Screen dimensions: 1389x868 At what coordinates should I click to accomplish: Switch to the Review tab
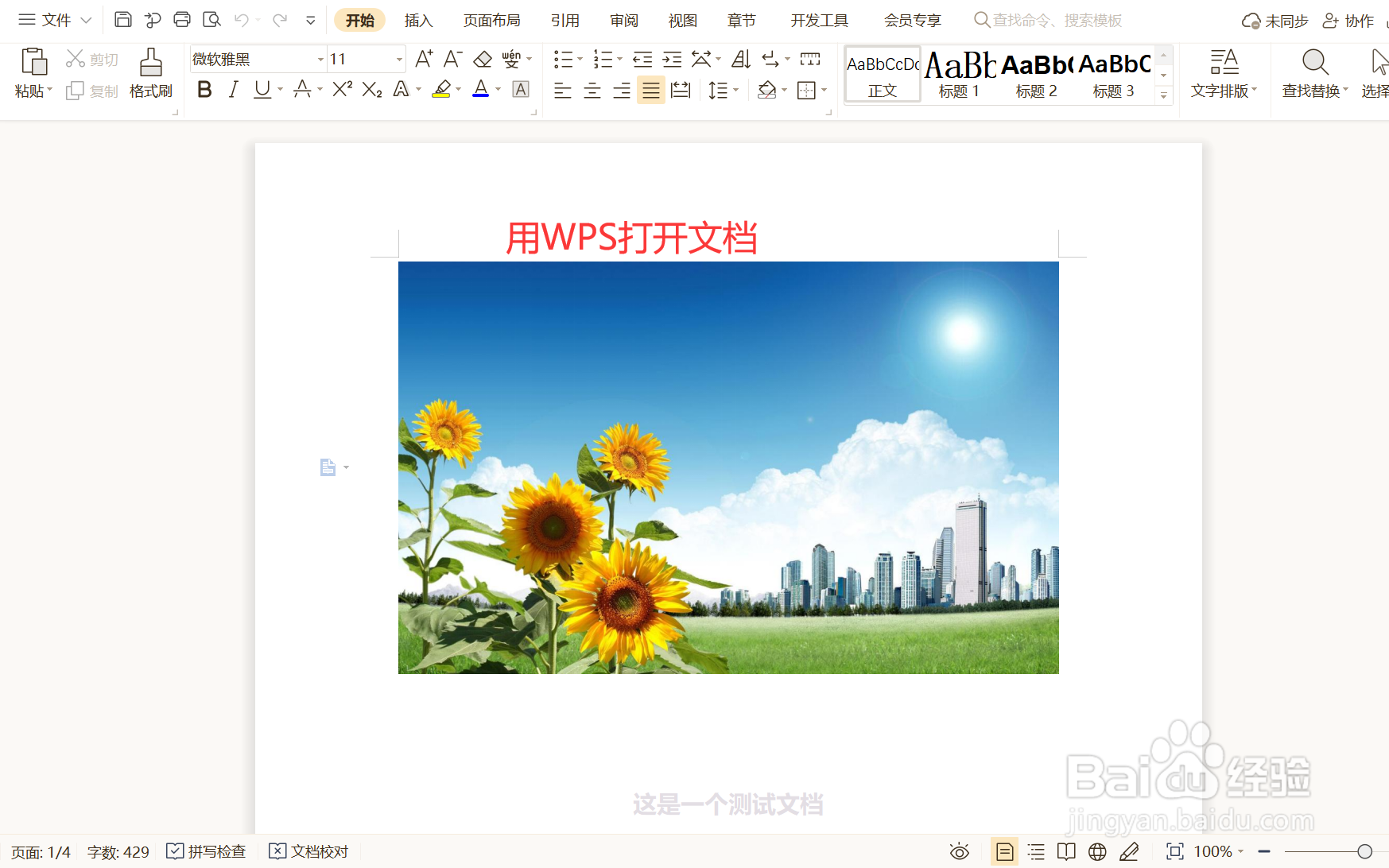pyautogui.click(x=624, y=20)
